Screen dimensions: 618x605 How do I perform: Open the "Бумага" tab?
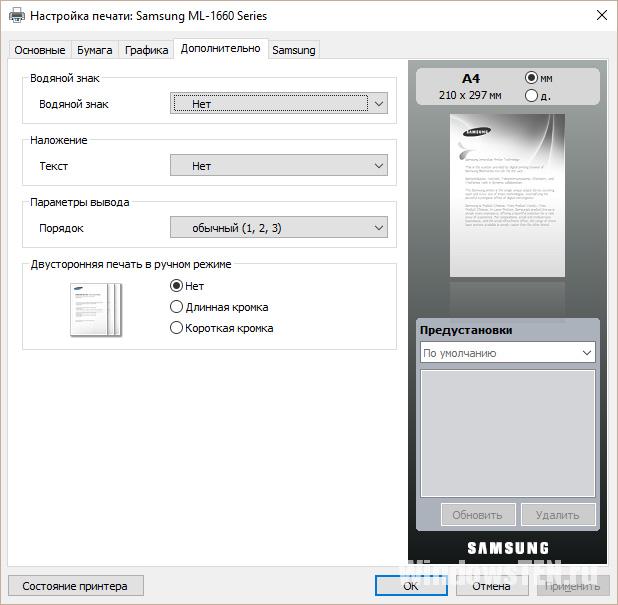pos(95,50)
